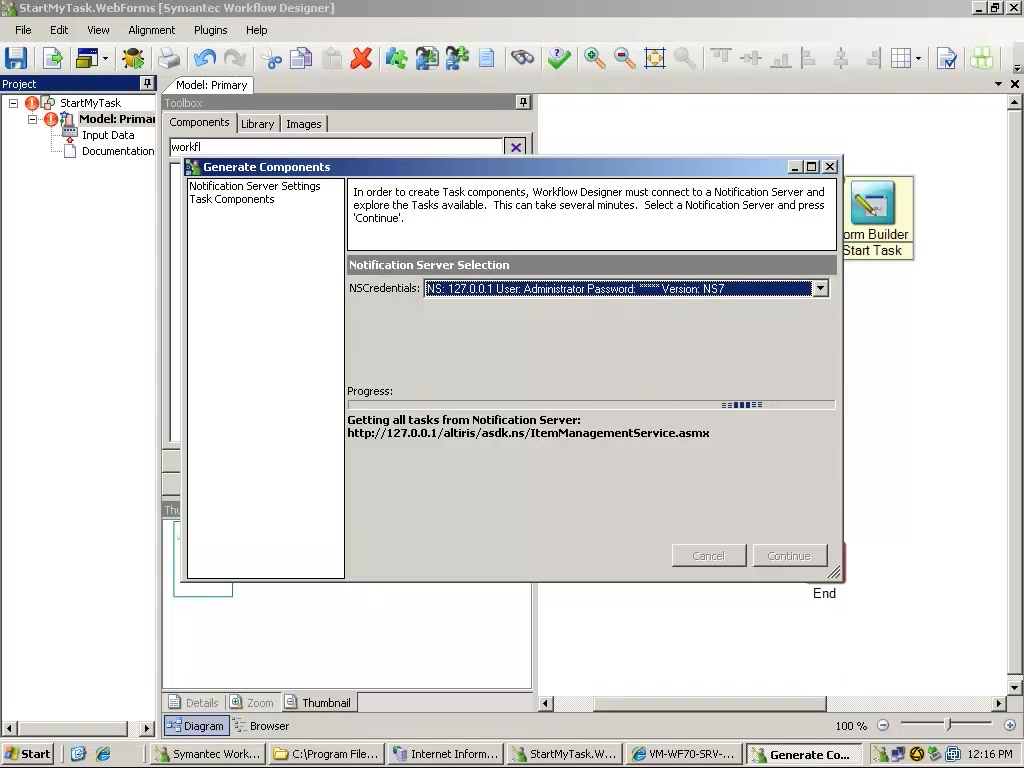Image resolution: width=1024 pixels, height=768 pixels.
Task: Click the Windows Start button
Action: coord(27,754)
